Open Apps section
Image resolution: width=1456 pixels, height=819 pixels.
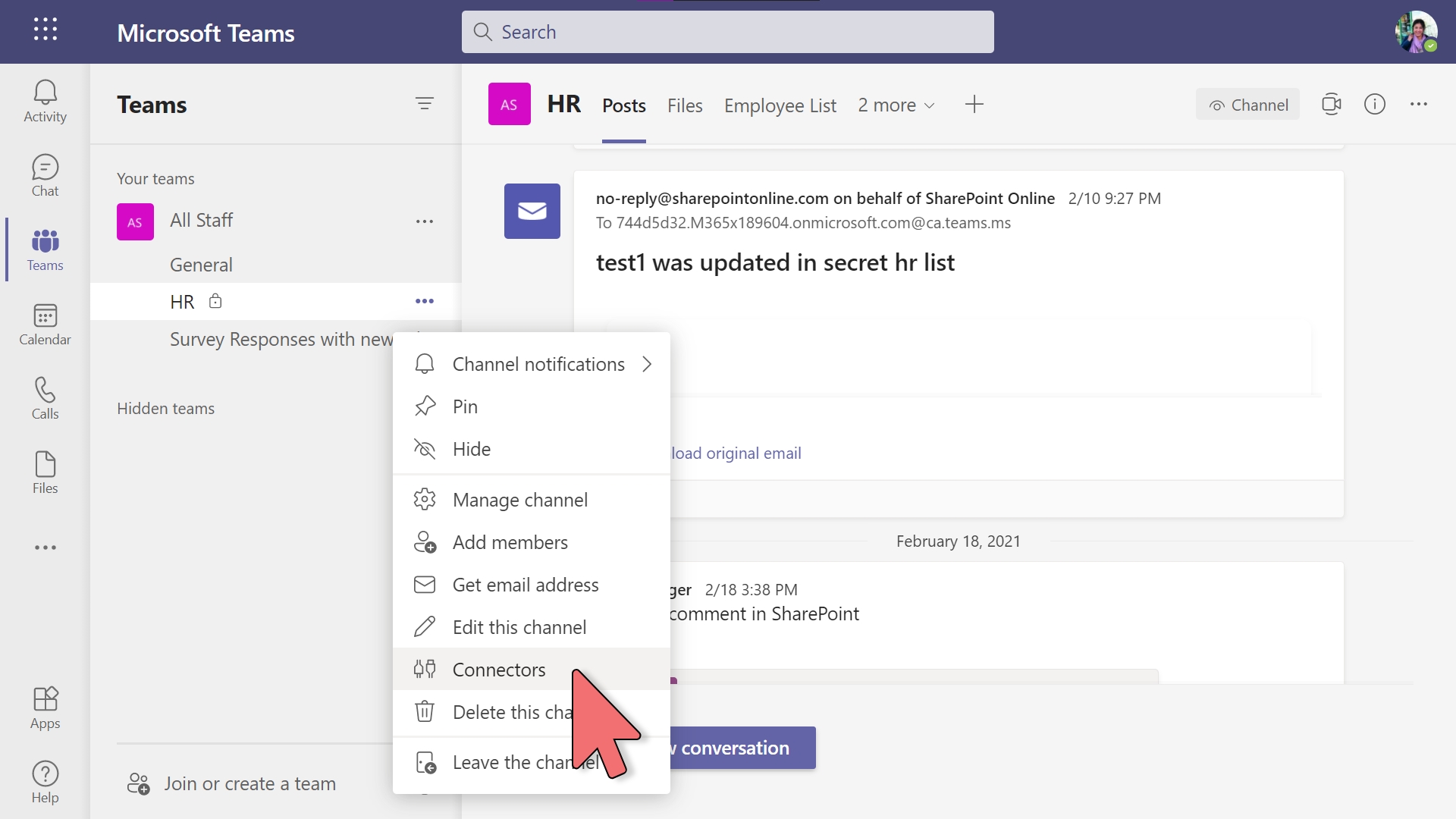(x=45, y=708)
